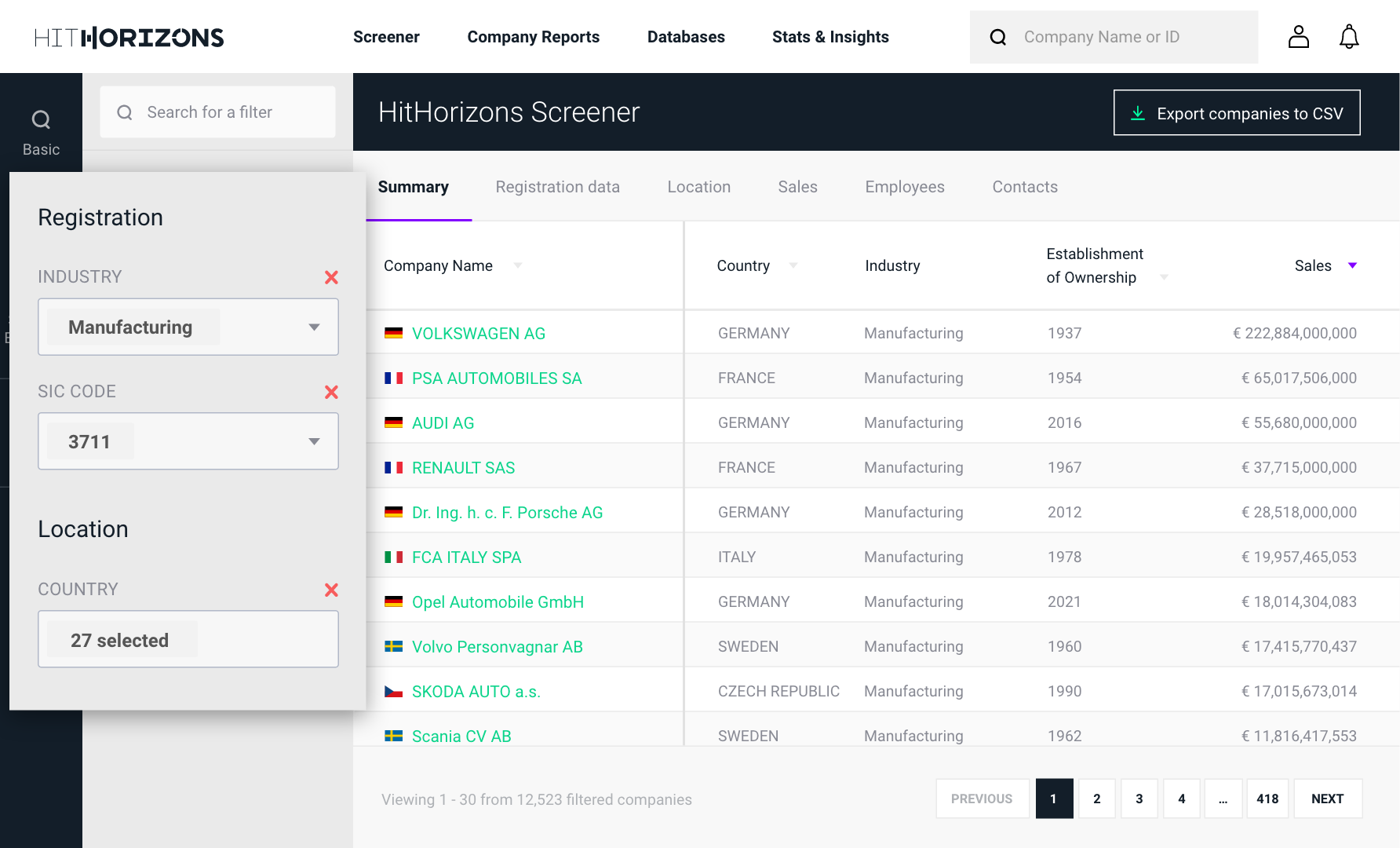Sort by Establishment of Ownership arrow
1400x848 pixels.
click(x=1164, y=277)
